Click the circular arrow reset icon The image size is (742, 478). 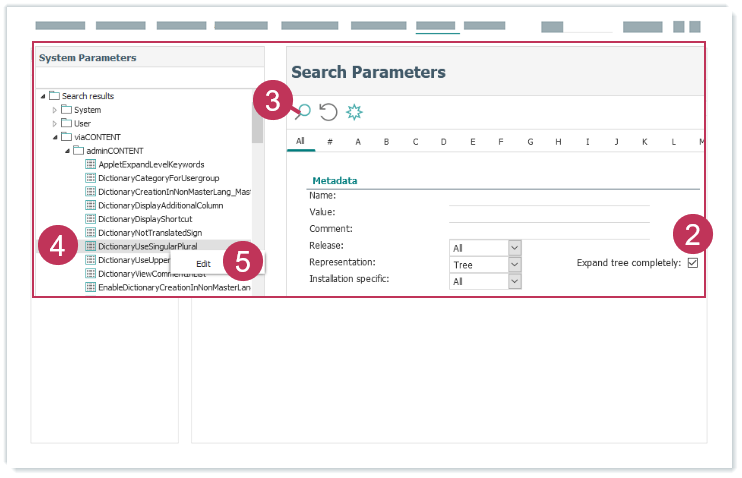328,112
